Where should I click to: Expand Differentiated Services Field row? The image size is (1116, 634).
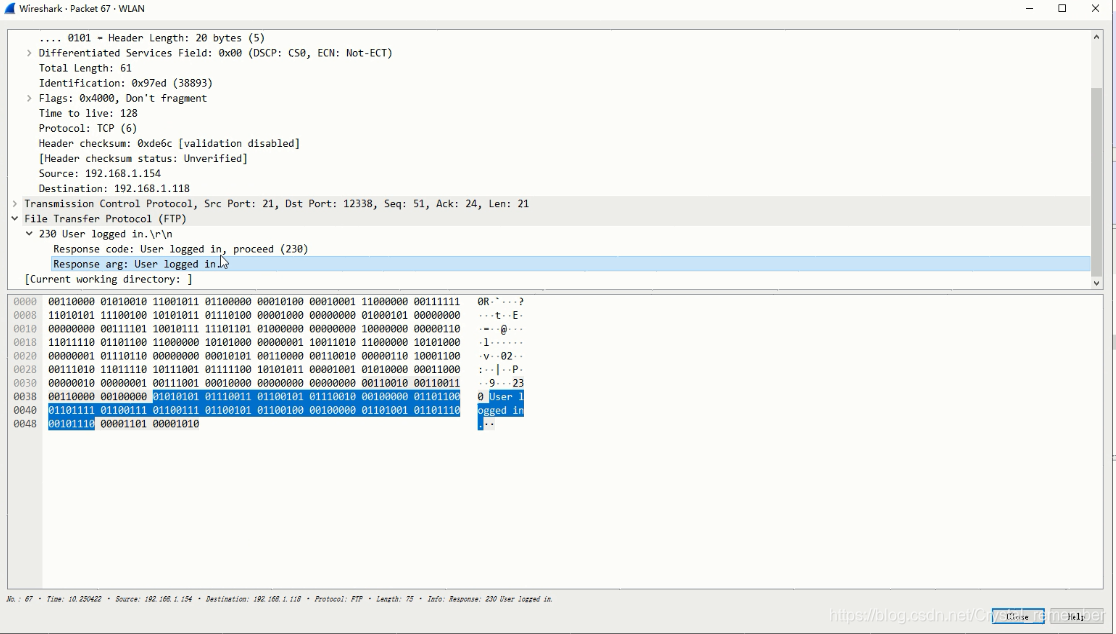pyautogui.click(x=29, y=53)
